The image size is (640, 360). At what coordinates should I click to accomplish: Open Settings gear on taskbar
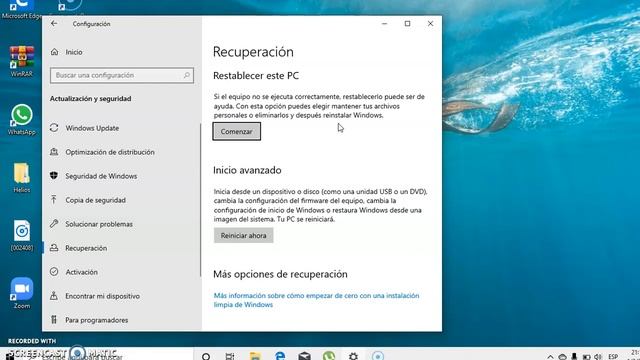tap(353, 356)
